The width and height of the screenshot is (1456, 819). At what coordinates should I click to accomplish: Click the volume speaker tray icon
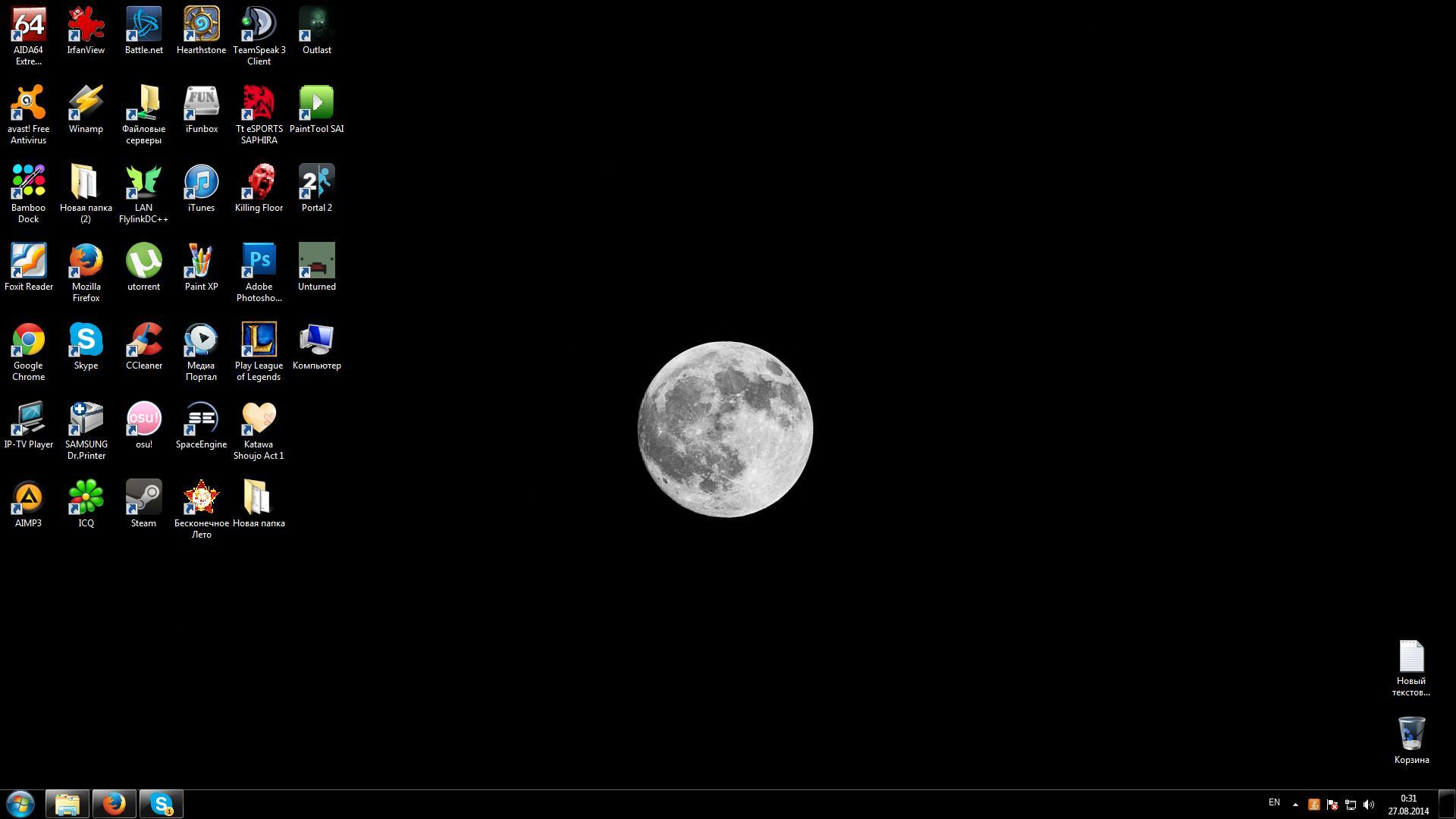coord(1369,805)
